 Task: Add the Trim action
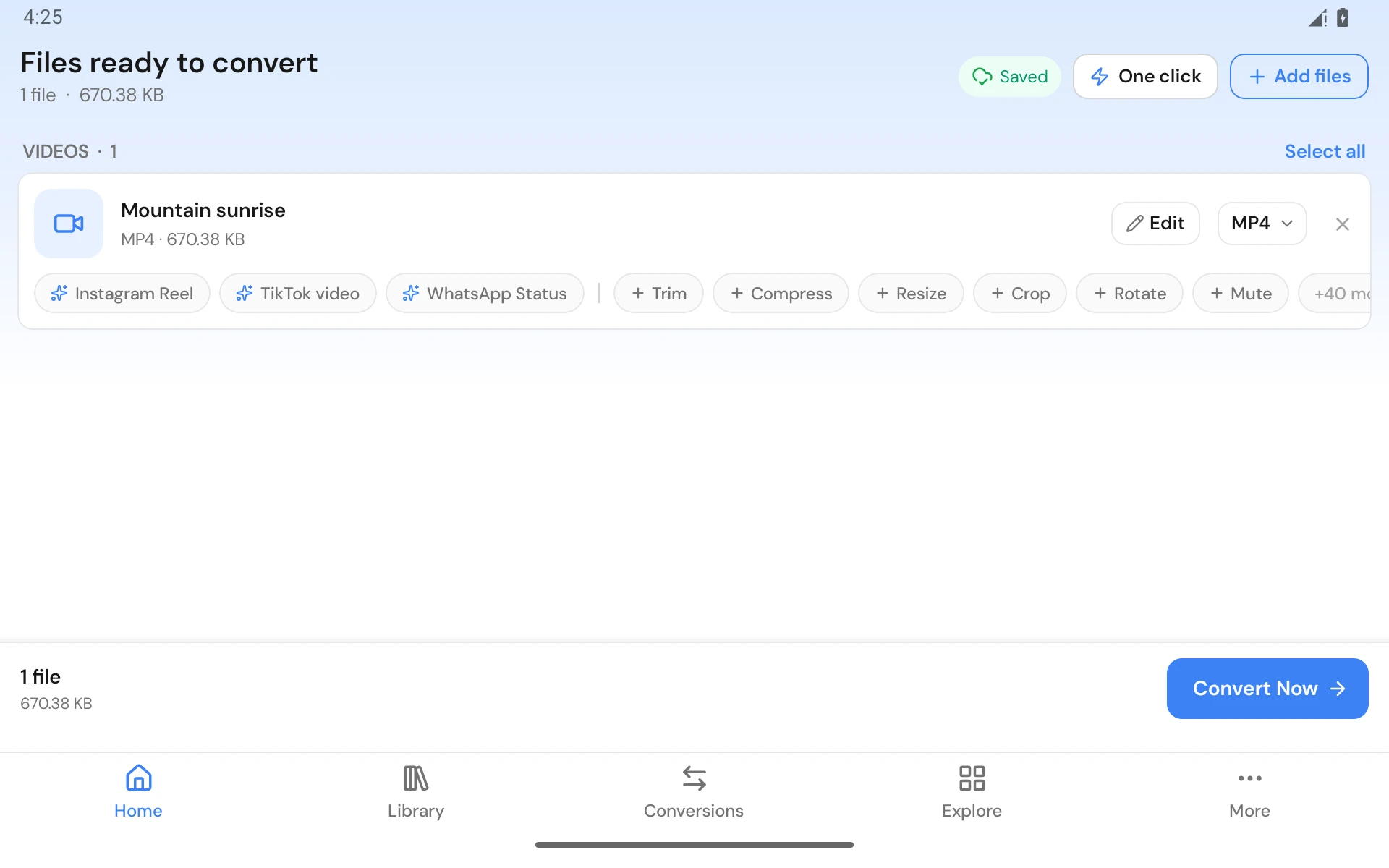click(x=658, y=293)
